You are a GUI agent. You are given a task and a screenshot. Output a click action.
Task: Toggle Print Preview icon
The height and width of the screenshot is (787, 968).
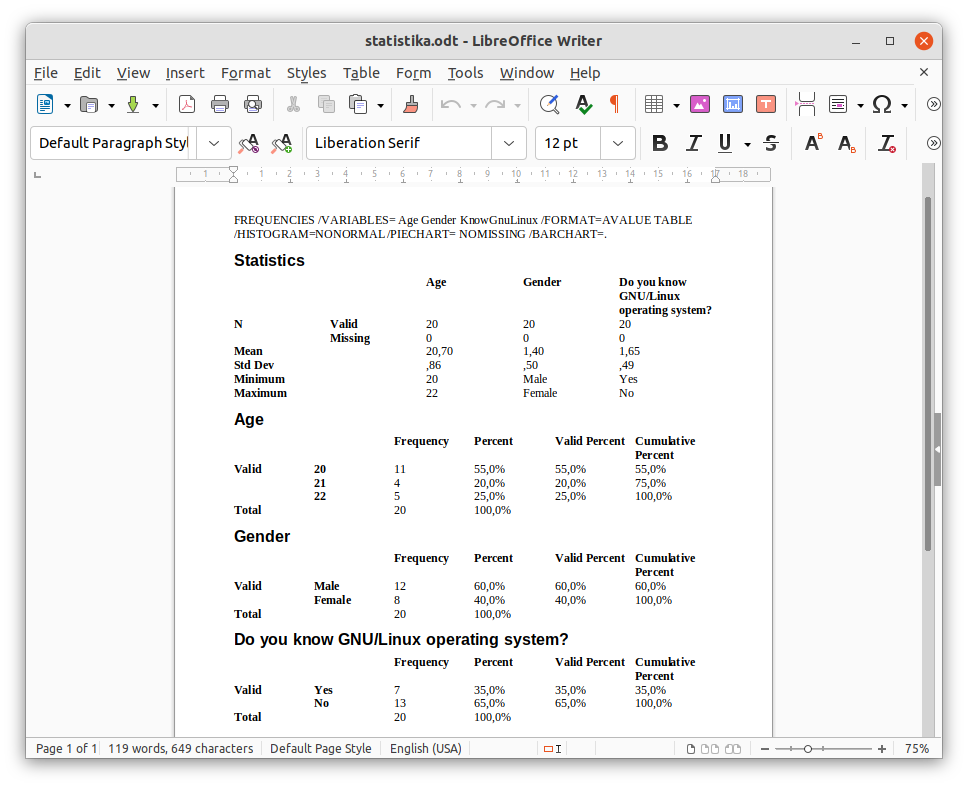point(253,104)
